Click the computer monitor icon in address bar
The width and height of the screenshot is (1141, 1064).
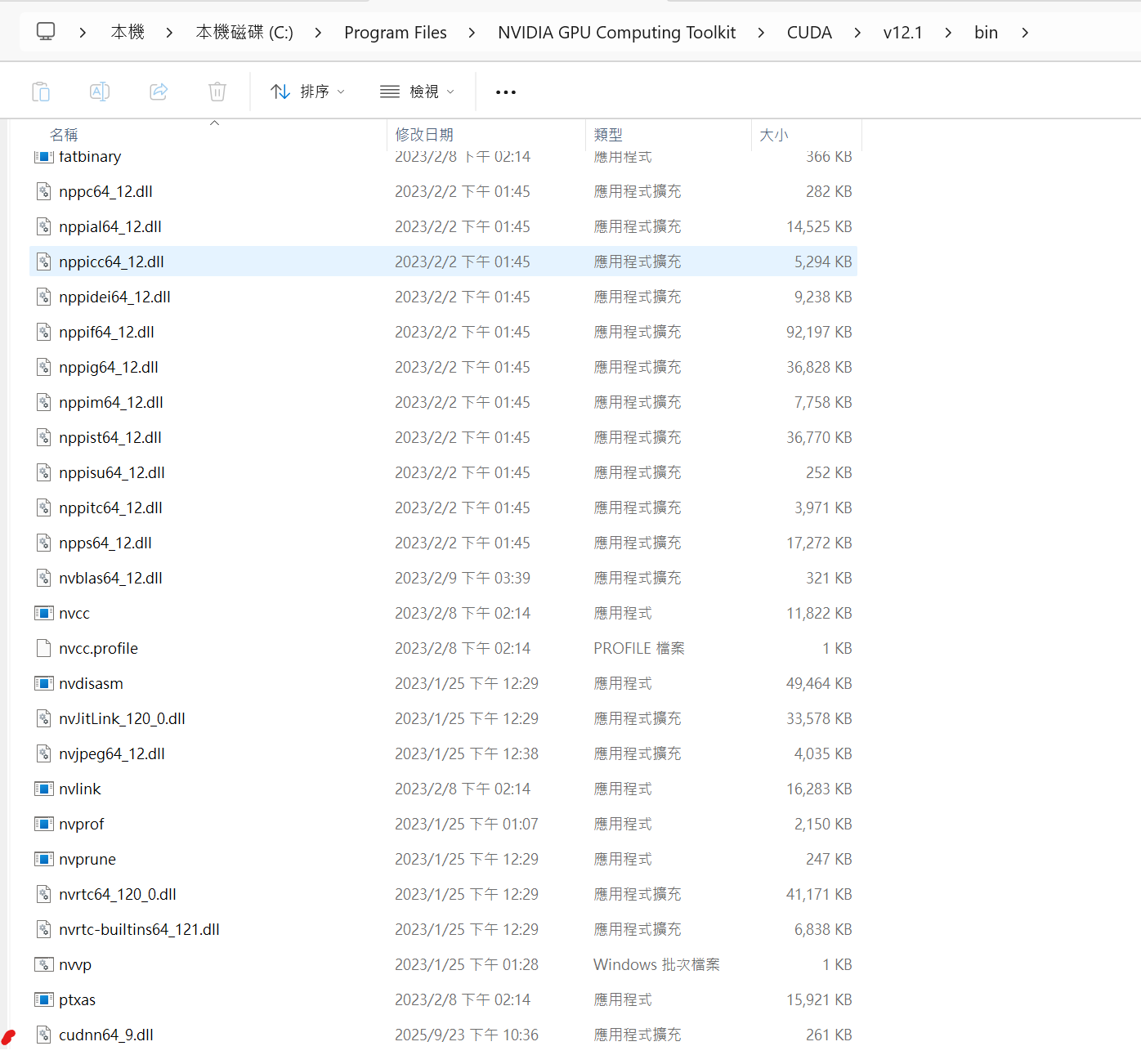coord(46,32)
